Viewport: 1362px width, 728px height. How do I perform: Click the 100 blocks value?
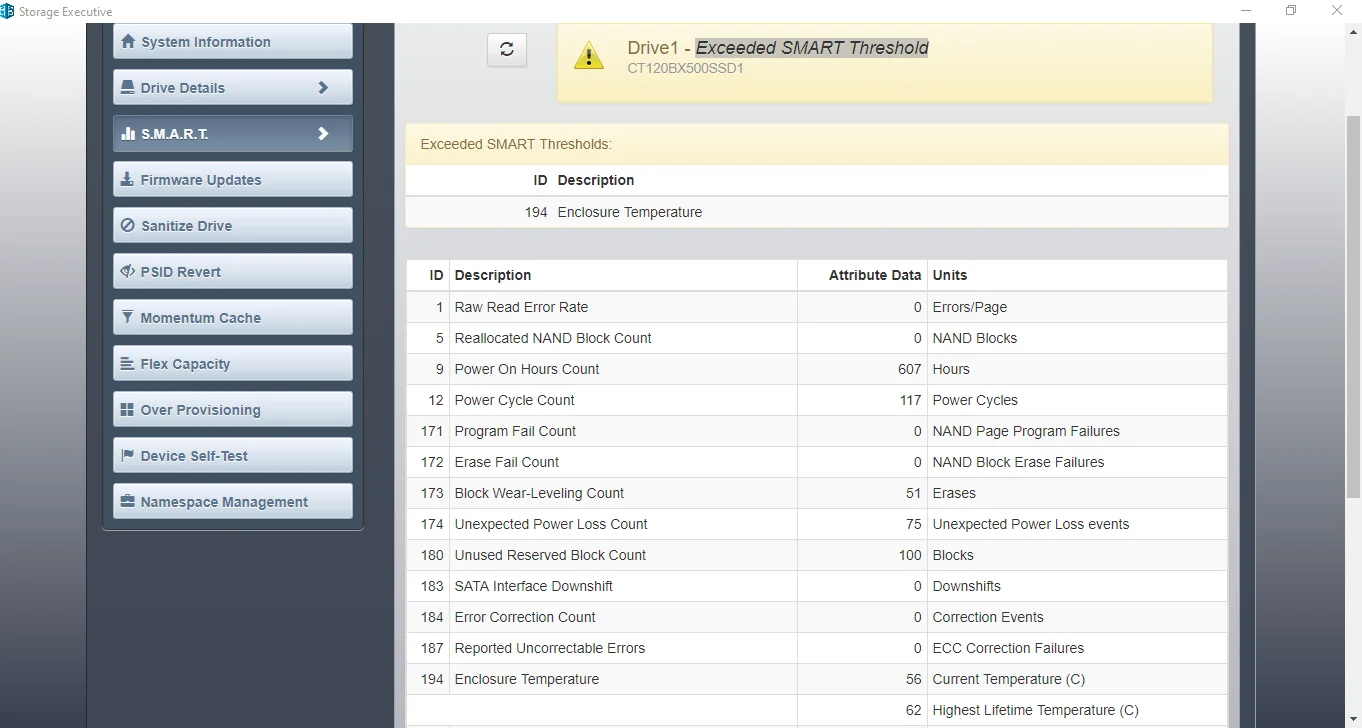coord(910,555)
